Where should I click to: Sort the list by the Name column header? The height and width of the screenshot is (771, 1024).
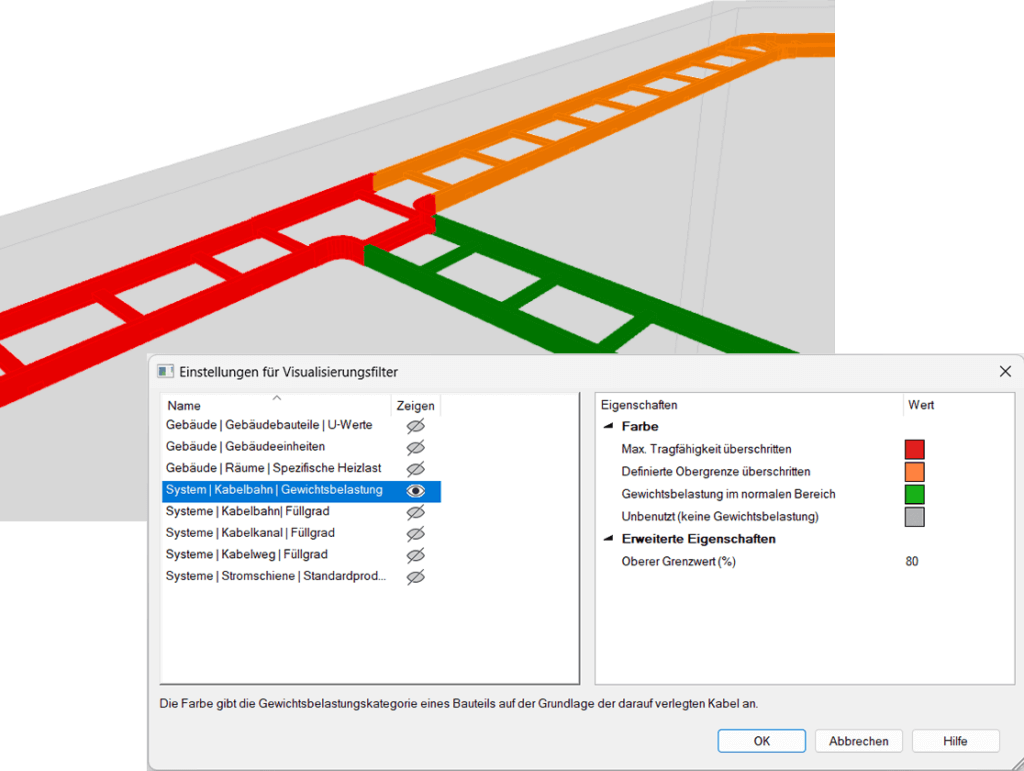coord(276,406)
